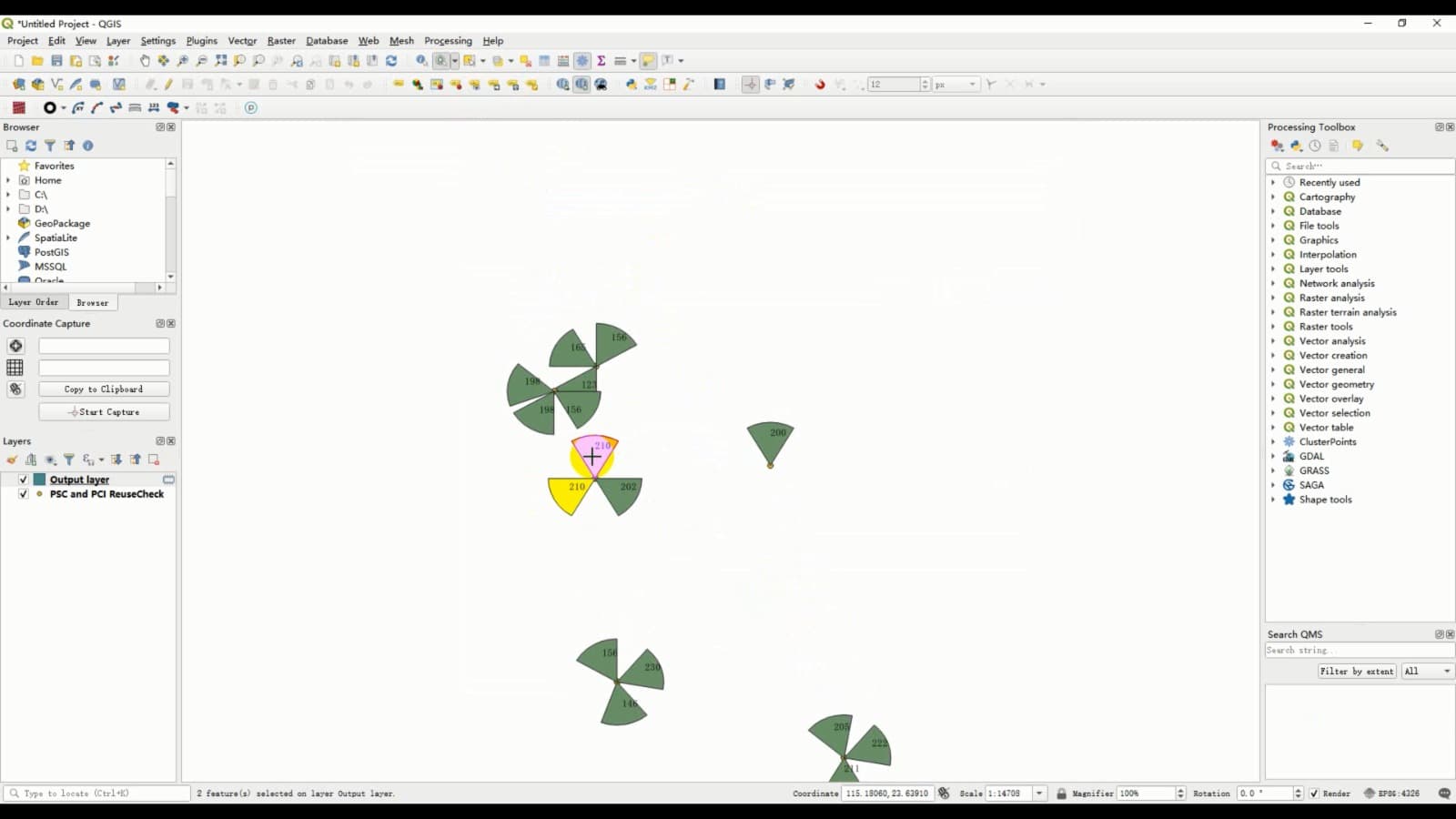Click the Search QMS string field
The width and height of the screenshot is (1456, 819).
(x=1360, y=650)
